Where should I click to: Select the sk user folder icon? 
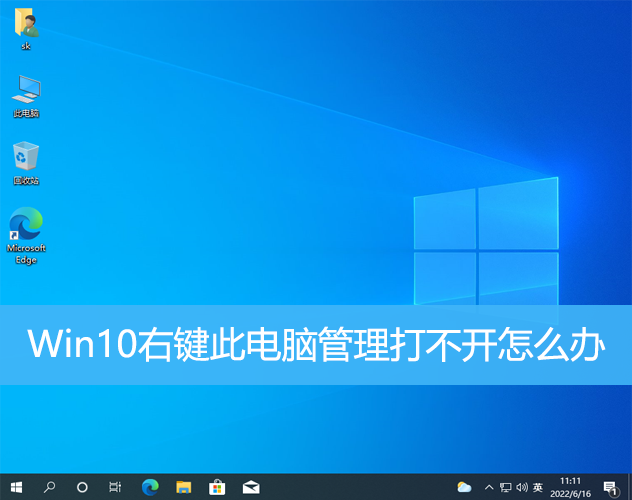pyautogui.click(x=26, y=27)
